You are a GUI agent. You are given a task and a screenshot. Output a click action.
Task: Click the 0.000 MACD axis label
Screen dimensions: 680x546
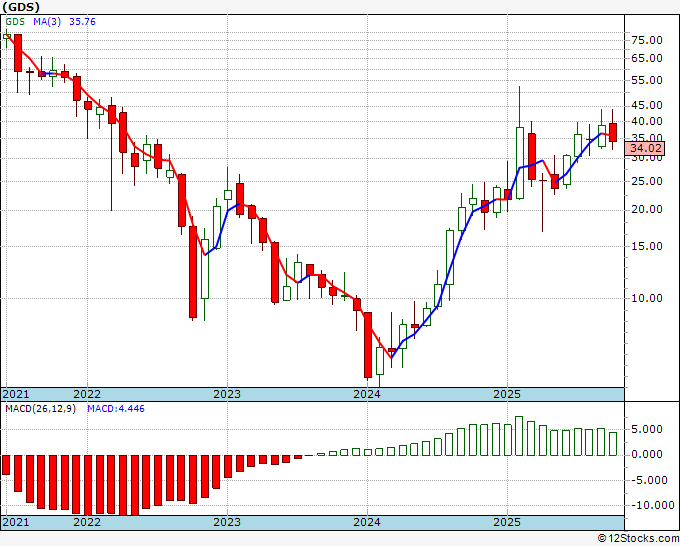(649, 454)
